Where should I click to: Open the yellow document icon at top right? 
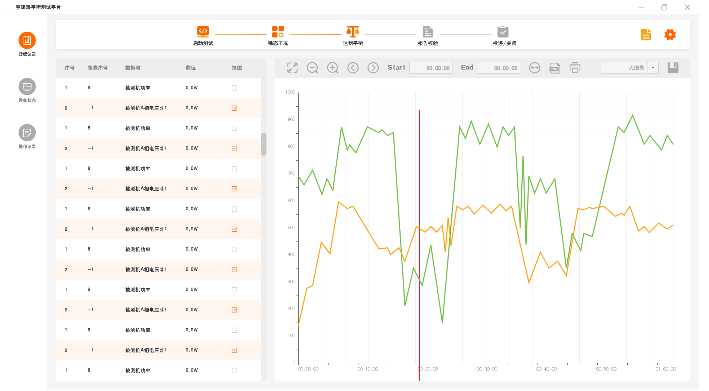click(x=646, y=34)
